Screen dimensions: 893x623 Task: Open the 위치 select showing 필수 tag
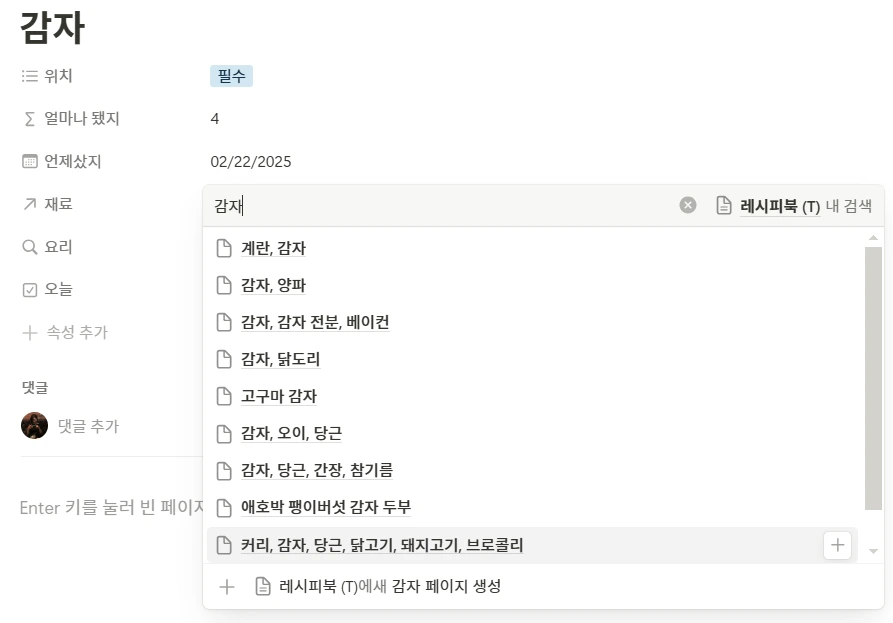[231, 75]
